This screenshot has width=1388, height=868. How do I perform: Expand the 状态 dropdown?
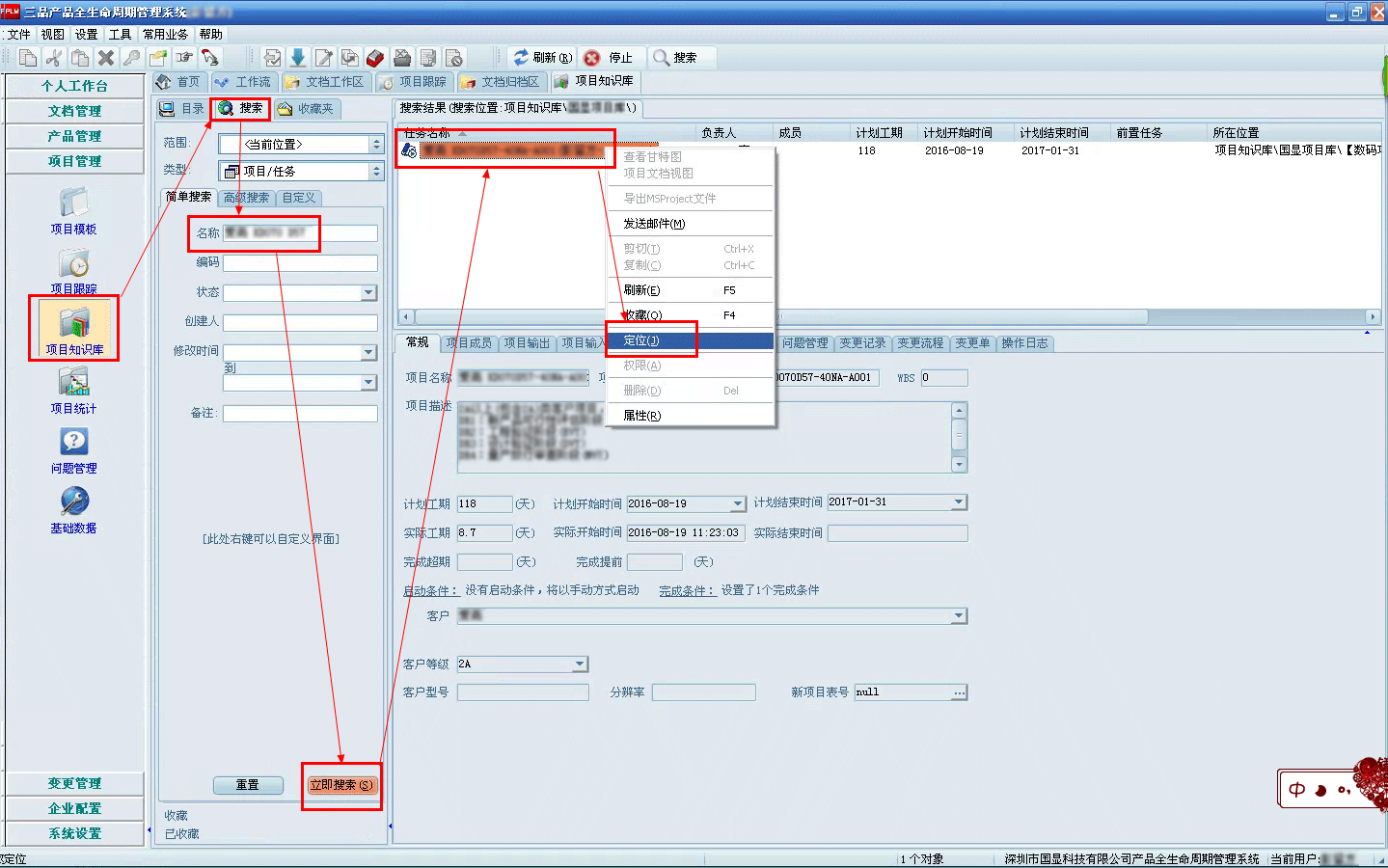coord(368,292)
